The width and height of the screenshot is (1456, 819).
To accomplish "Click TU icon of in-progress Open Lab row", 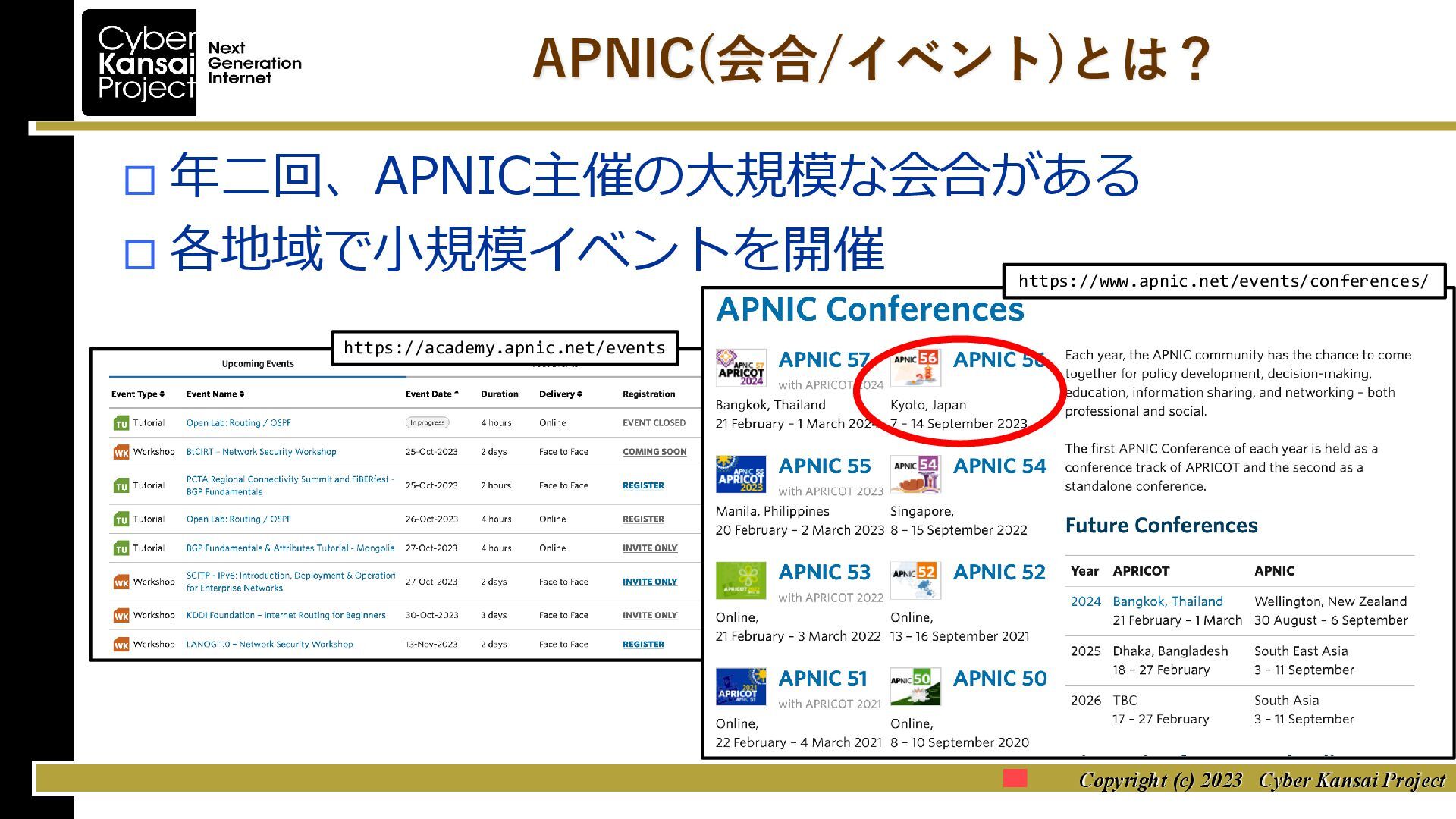I will tap(121, 423).
